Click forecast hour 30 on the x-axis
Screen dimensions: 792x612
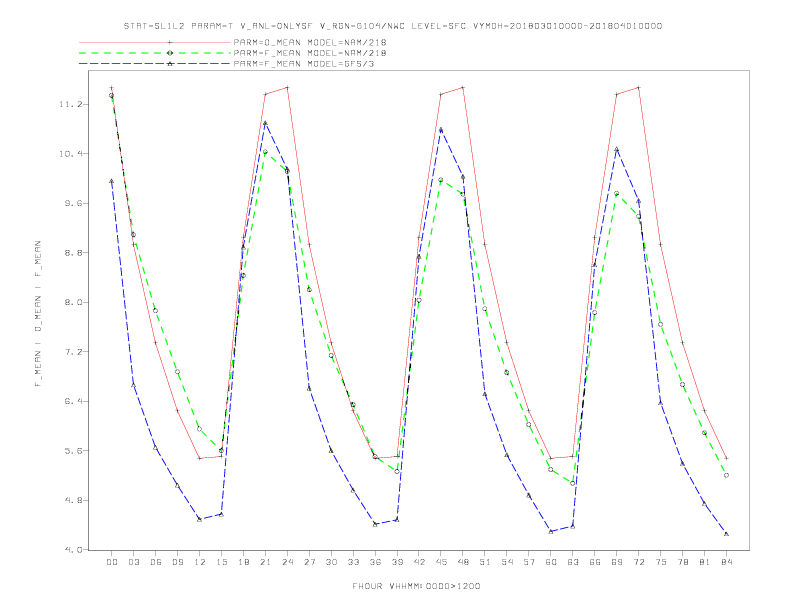pyautogui.click(x=331, y=562)
